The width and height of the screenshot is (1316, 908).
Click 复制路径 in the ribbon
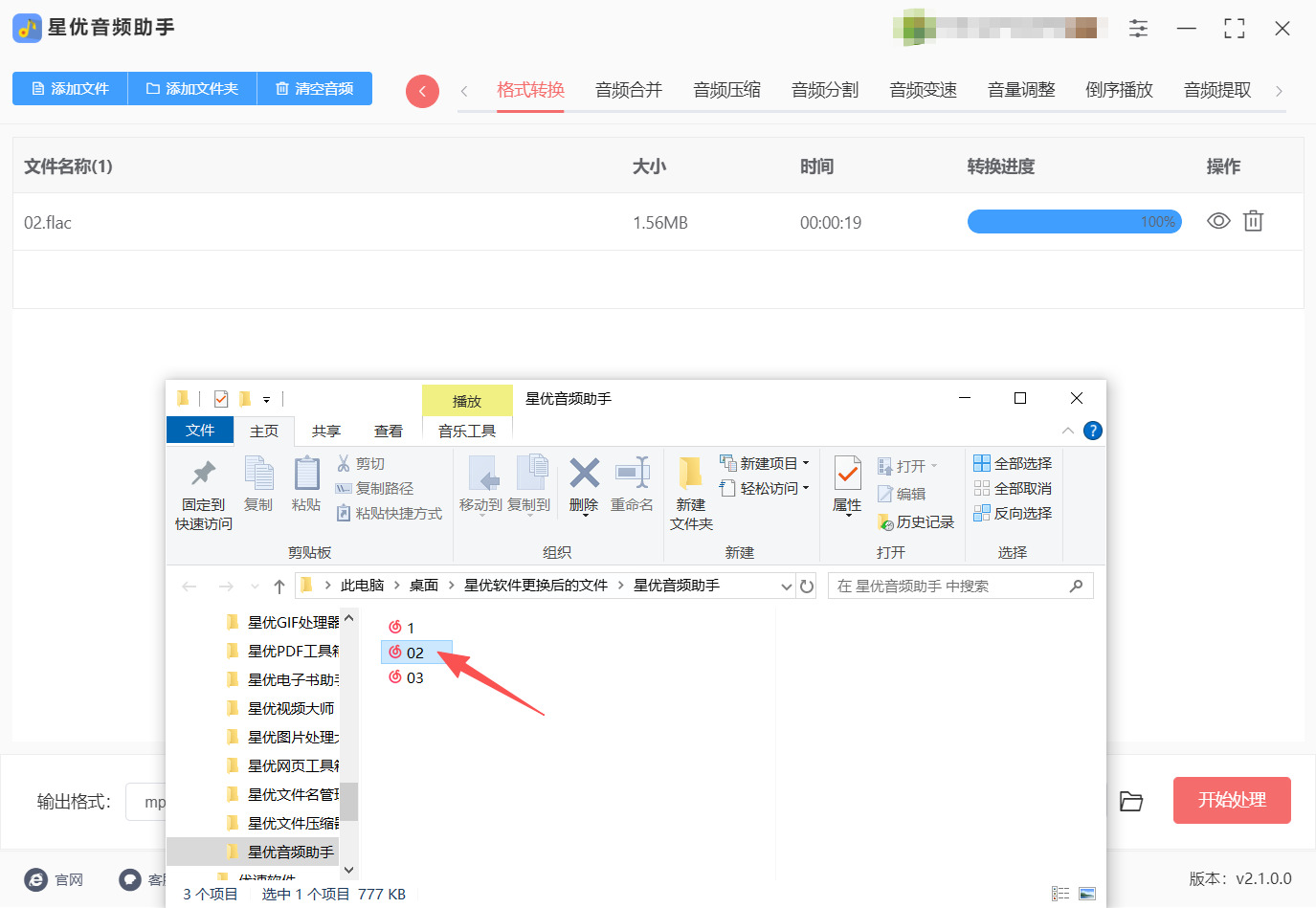coord(374,489)
